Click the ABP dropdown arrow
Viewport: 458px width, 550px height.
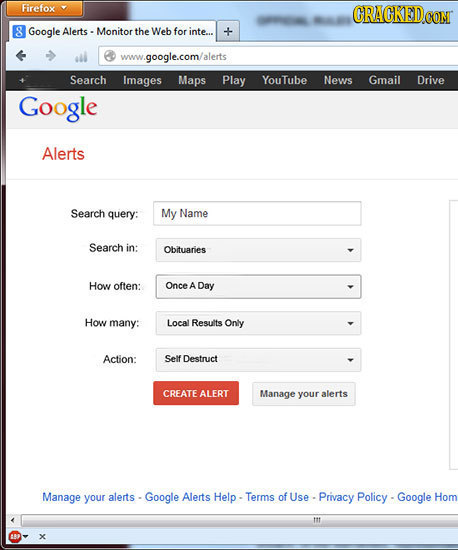[x=25, y=536]
